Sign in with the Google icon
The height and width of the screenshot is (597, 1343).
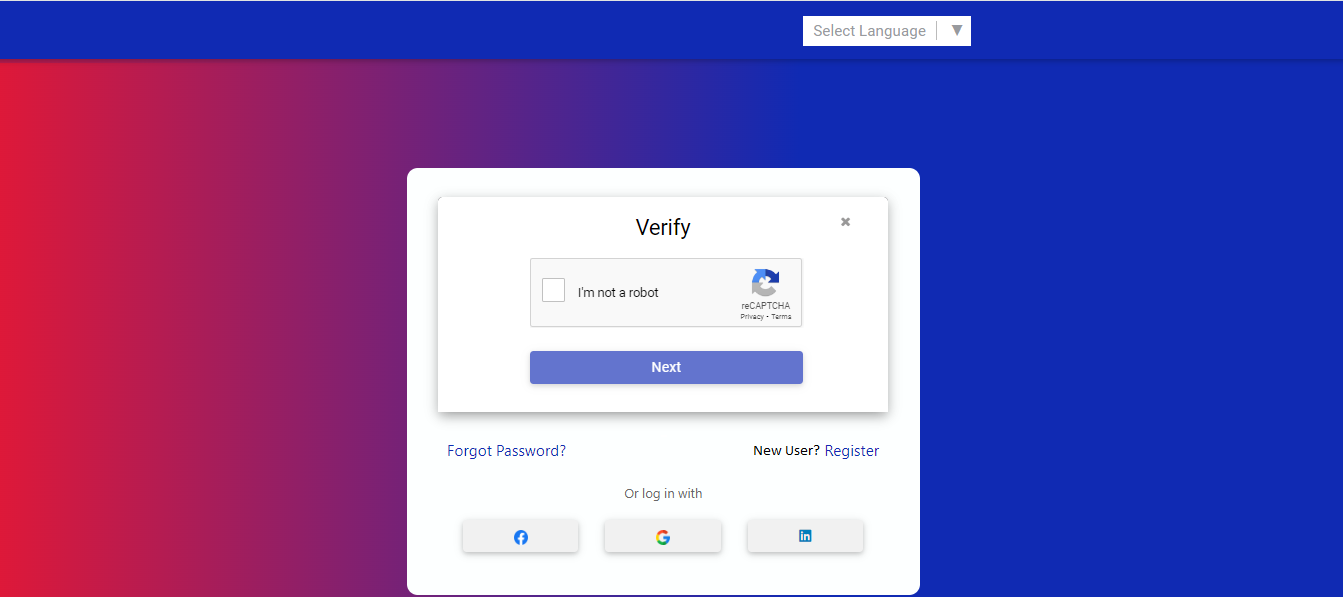coord(662,537)
